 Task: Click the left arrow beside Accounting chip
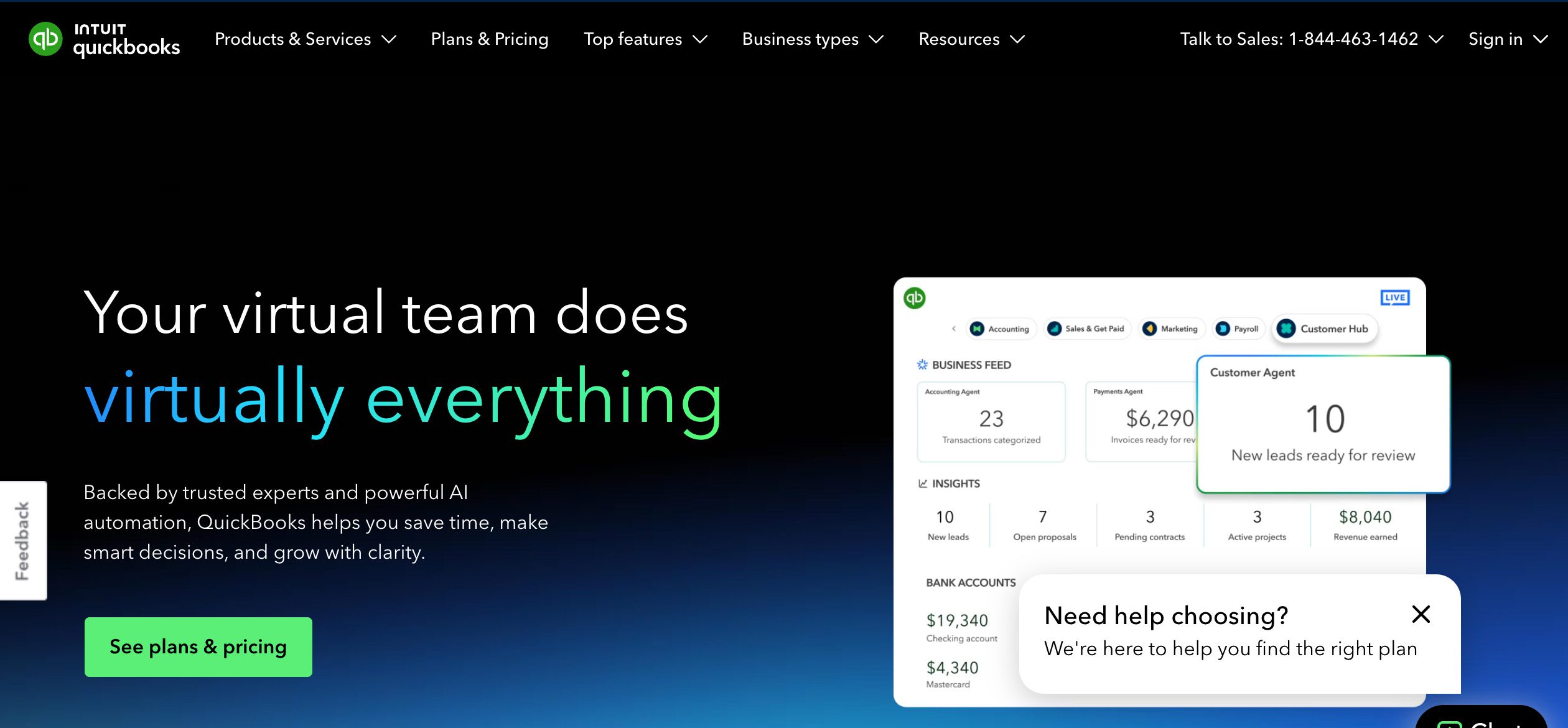pos(953,329)
